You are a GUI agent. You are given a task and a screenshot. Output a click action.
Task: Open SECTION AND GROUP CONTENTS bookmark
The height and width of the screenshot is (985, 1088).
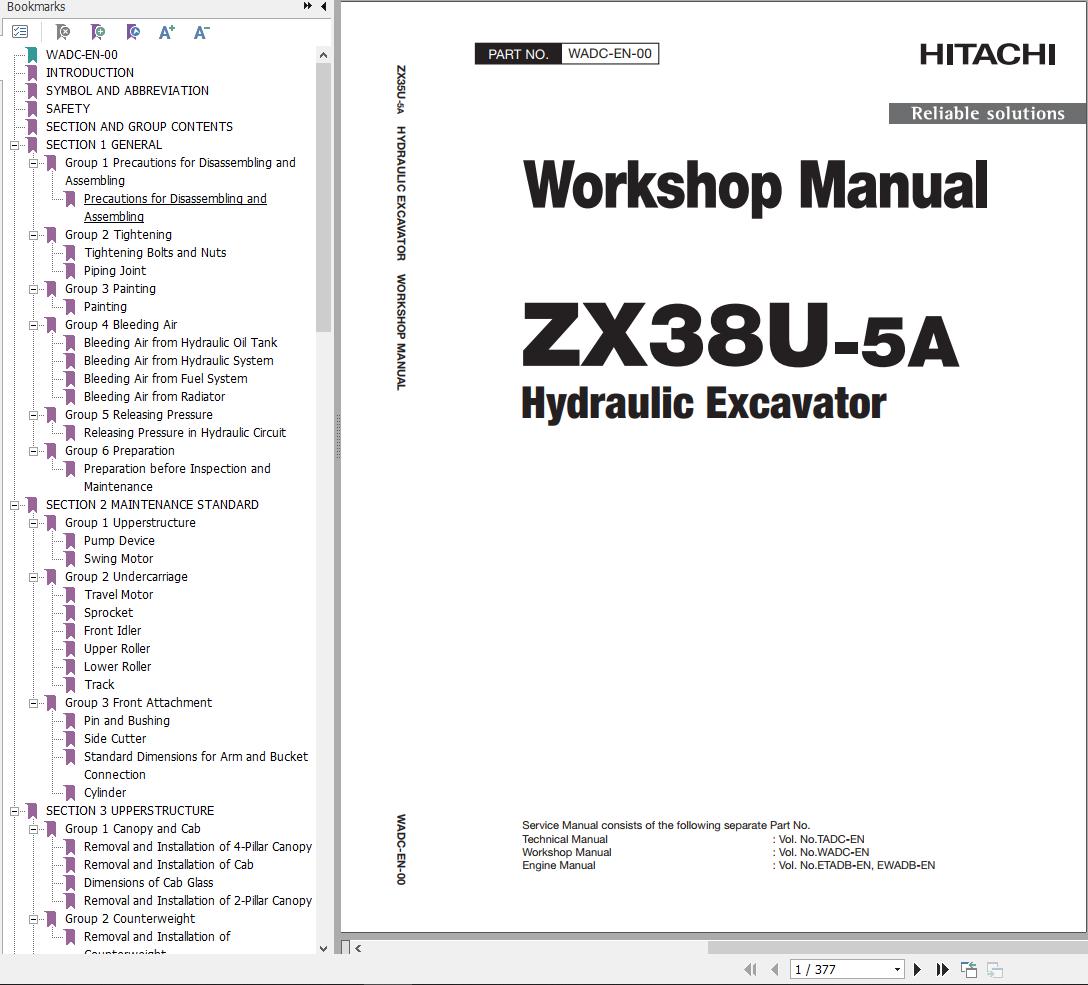pos(139,126)
